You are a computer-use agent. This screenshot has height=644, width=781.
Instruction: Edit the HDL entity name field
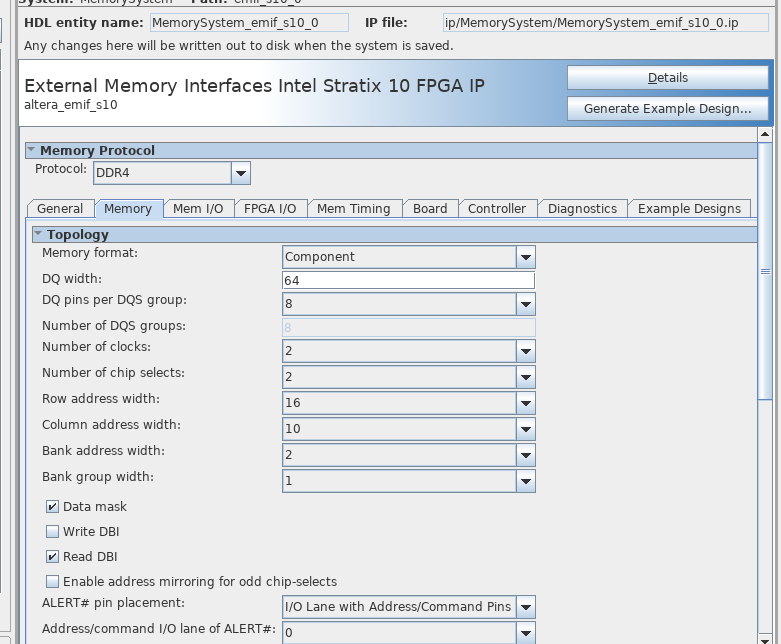point(250,23)
